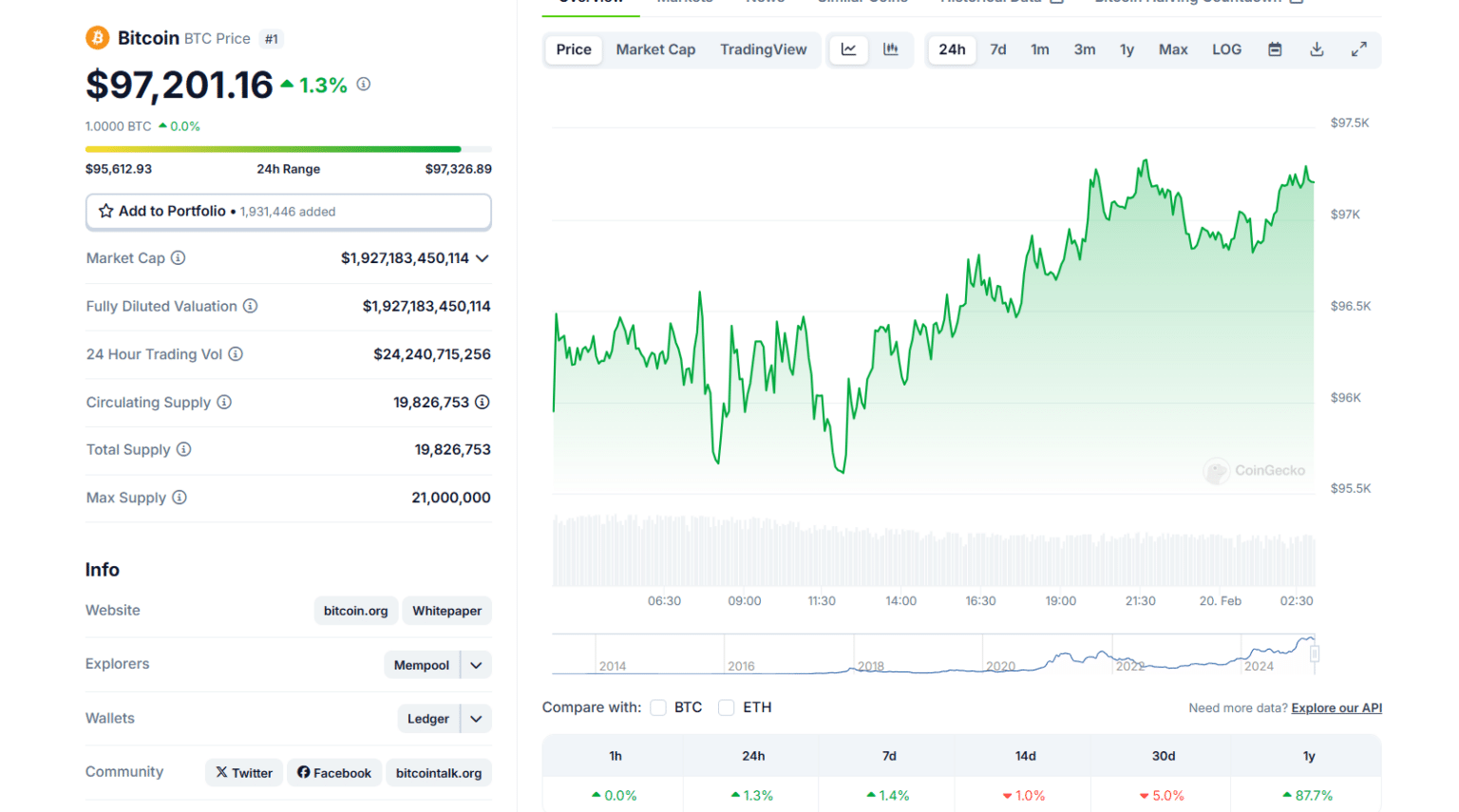Click the 21,000,000 max supply value
The image size is (1459, 812).
tap(451, 498)
